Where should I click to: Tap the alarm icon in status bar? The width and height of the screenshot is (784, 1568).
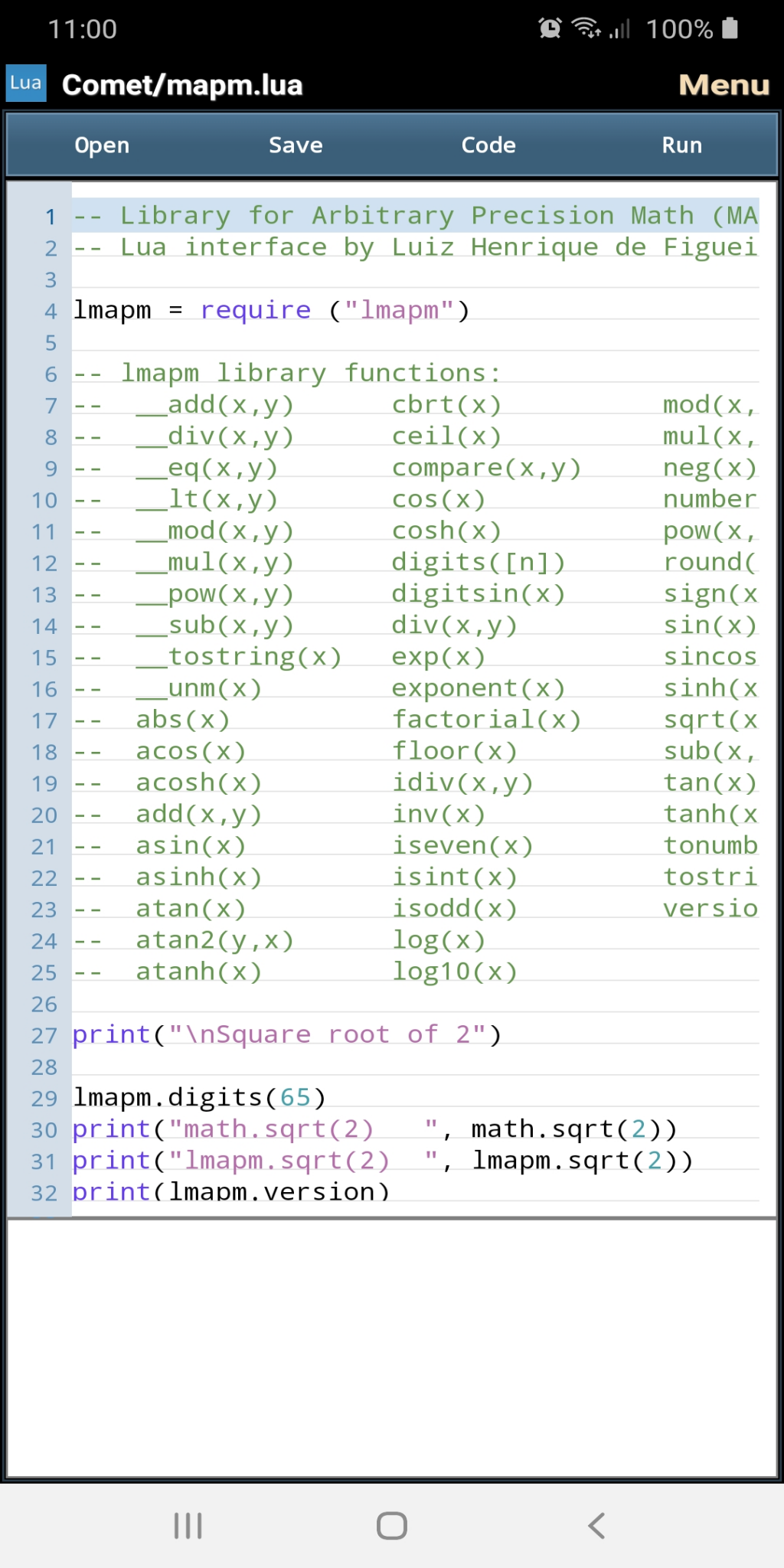coord(550,29)
